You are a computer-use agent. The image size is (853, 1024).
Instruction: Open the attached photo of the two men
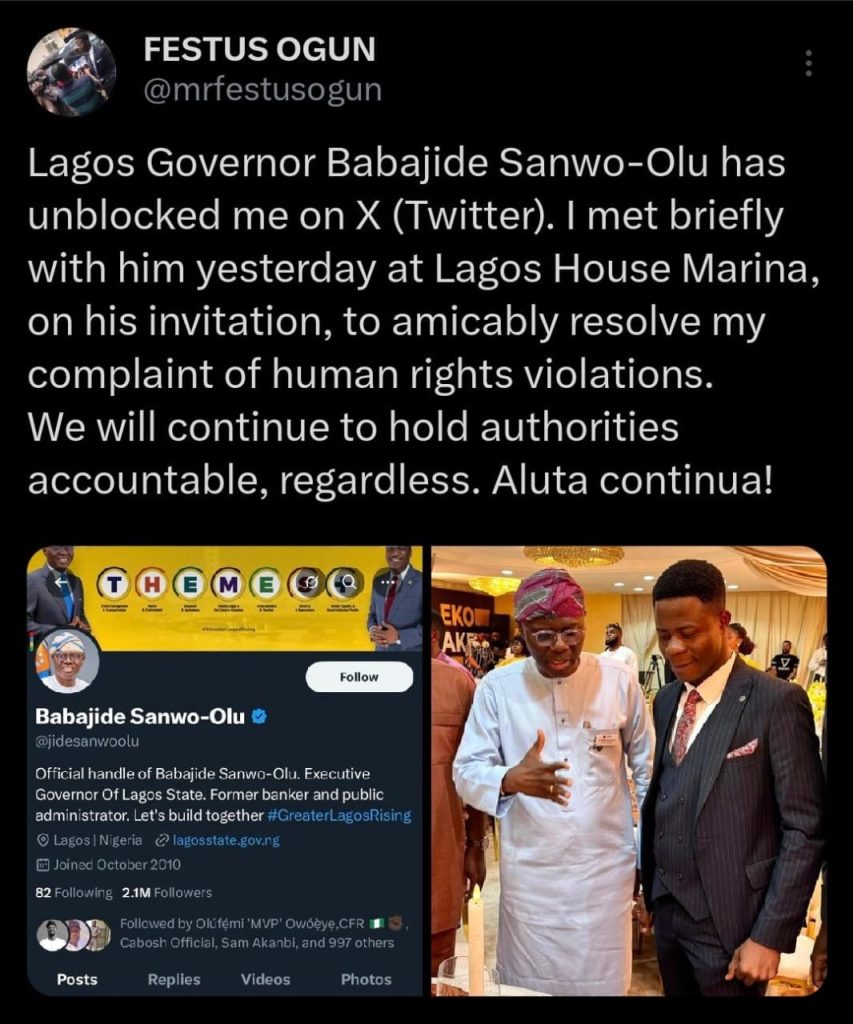tap(629, 770)
